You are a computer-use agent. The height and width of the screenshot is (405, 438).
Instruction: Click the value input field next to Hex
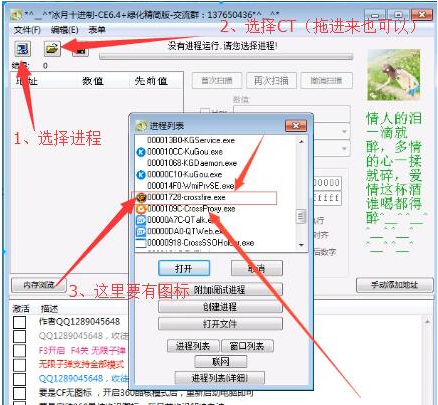coord(292,114)
